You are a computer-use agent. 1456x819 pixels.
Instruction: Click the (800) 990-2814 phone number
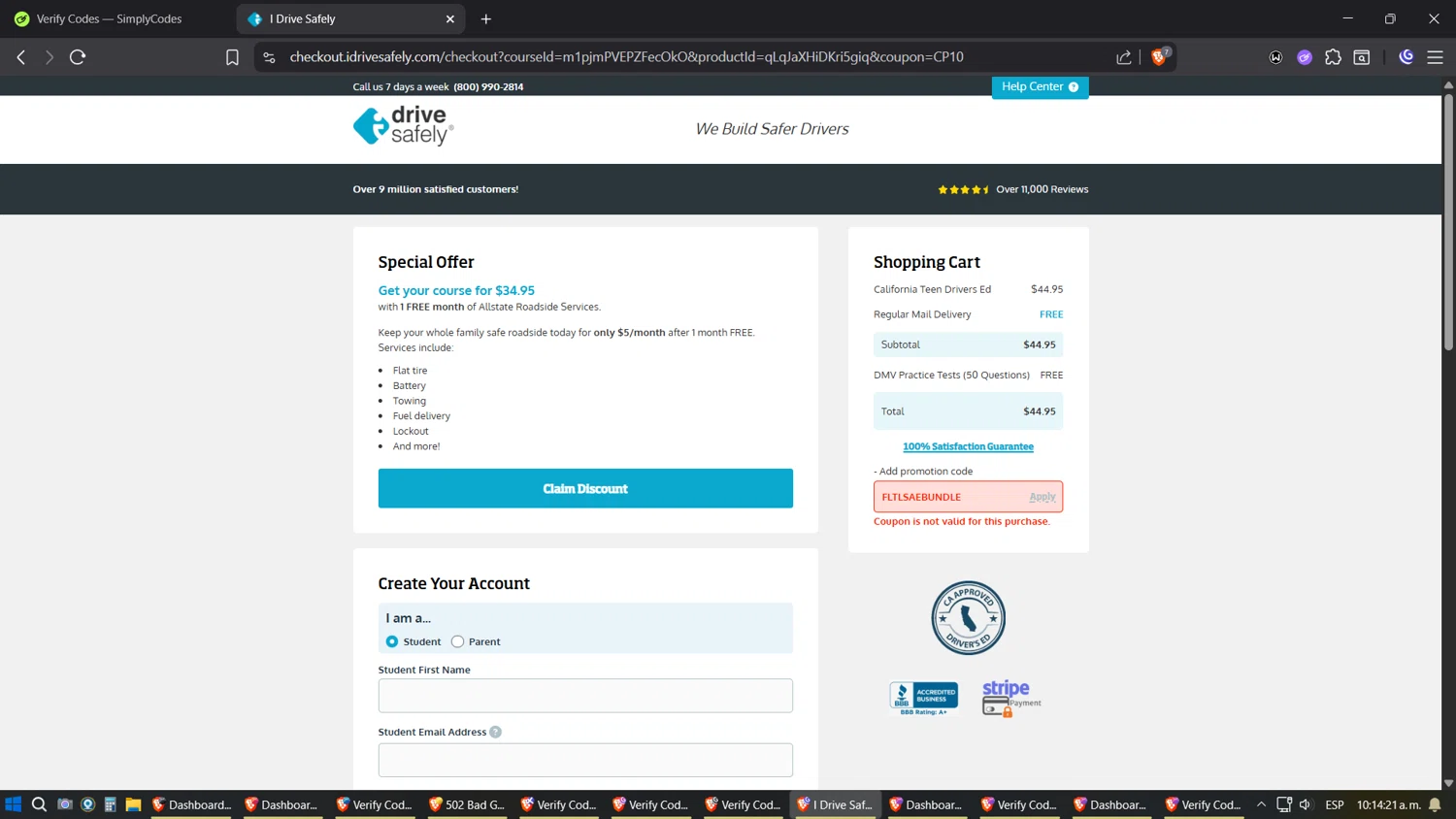[488, 87]
